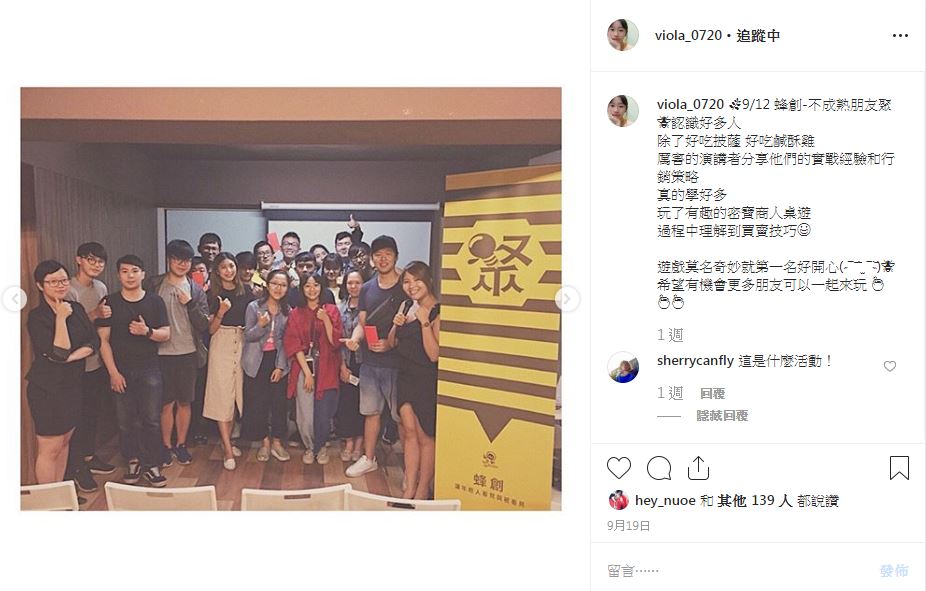
Task: Reply to sherrycanfly with 回覆
Action: pos(712,393)
